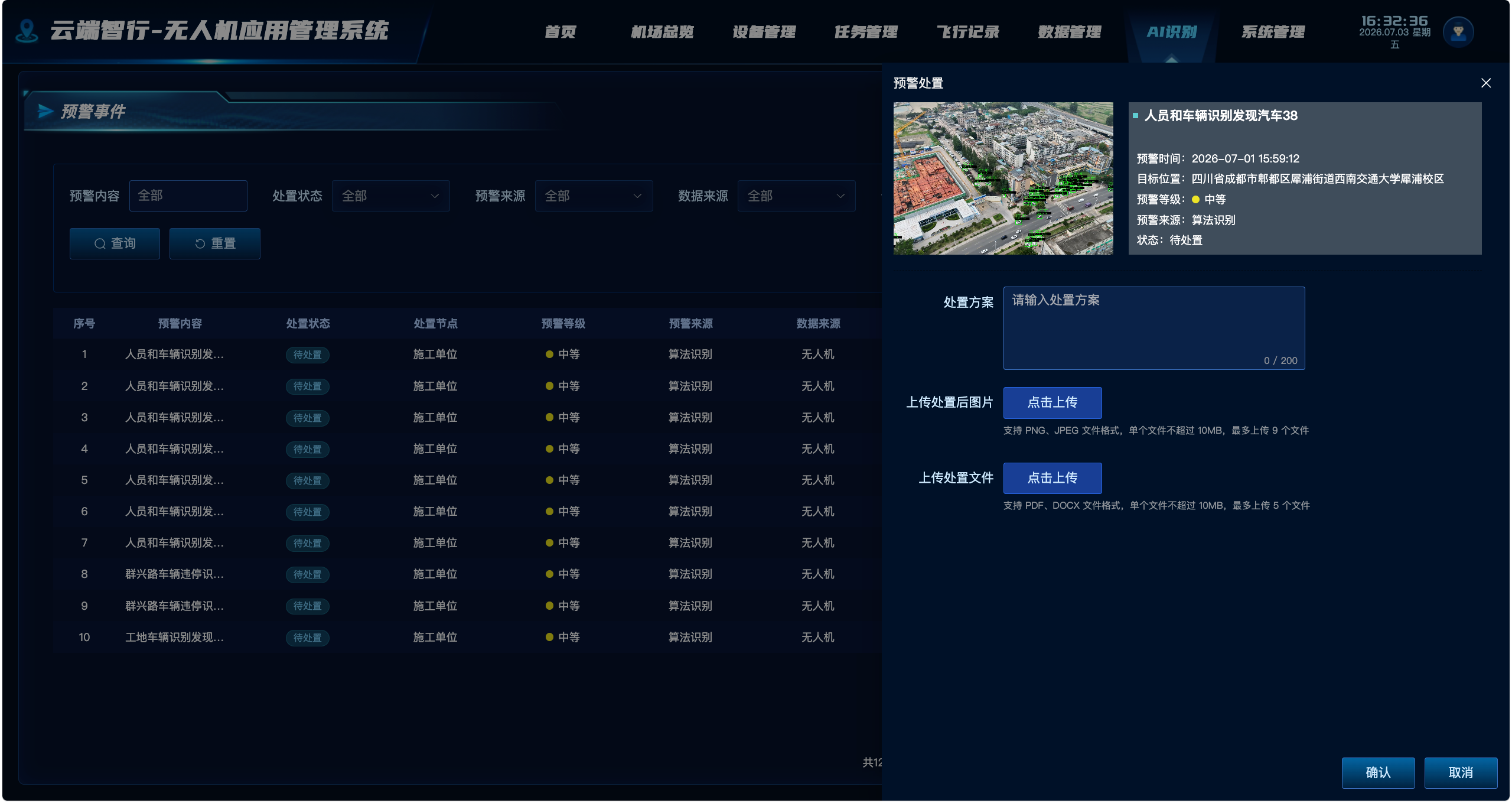The image size is (1512, 803).
Task: Open the user avatar profile icon
Action: (1458, 32)
